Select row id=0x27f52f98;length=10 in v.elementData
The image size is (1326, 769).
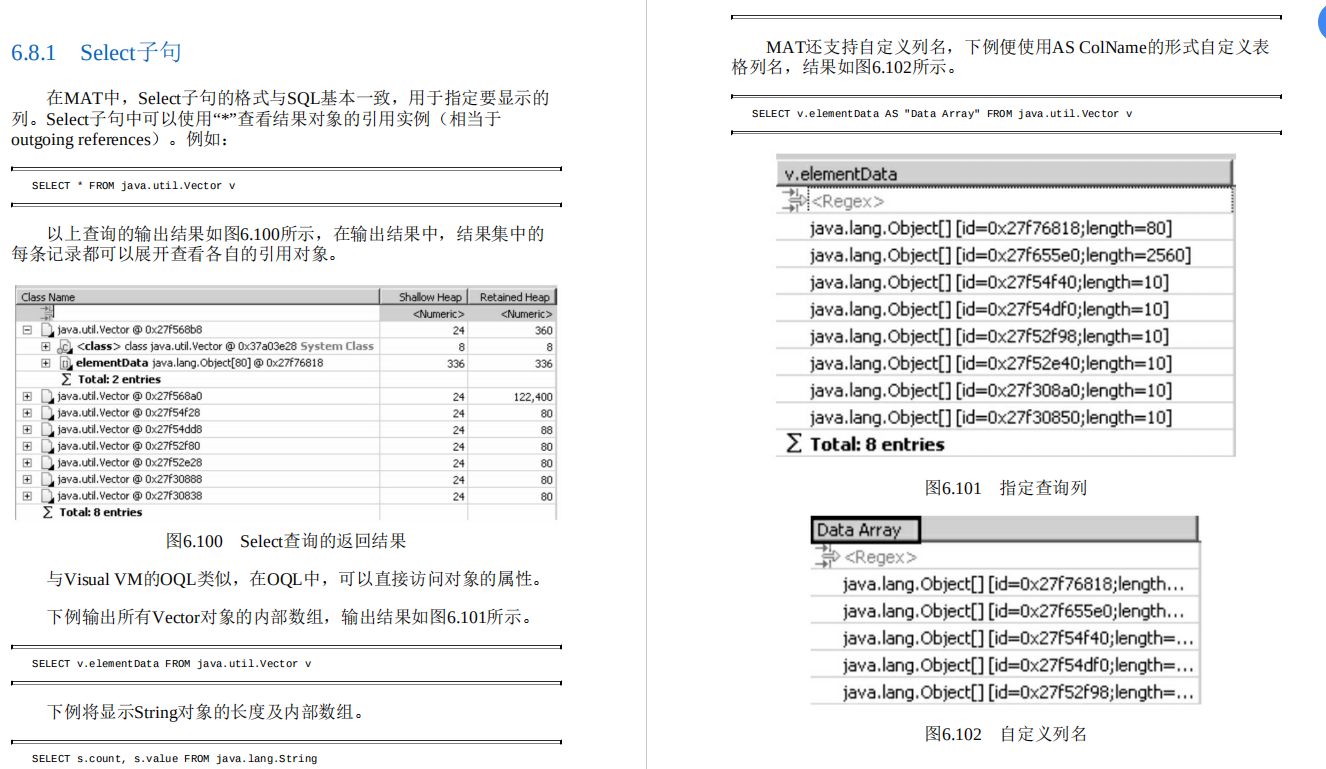[x=1005, y=336]
